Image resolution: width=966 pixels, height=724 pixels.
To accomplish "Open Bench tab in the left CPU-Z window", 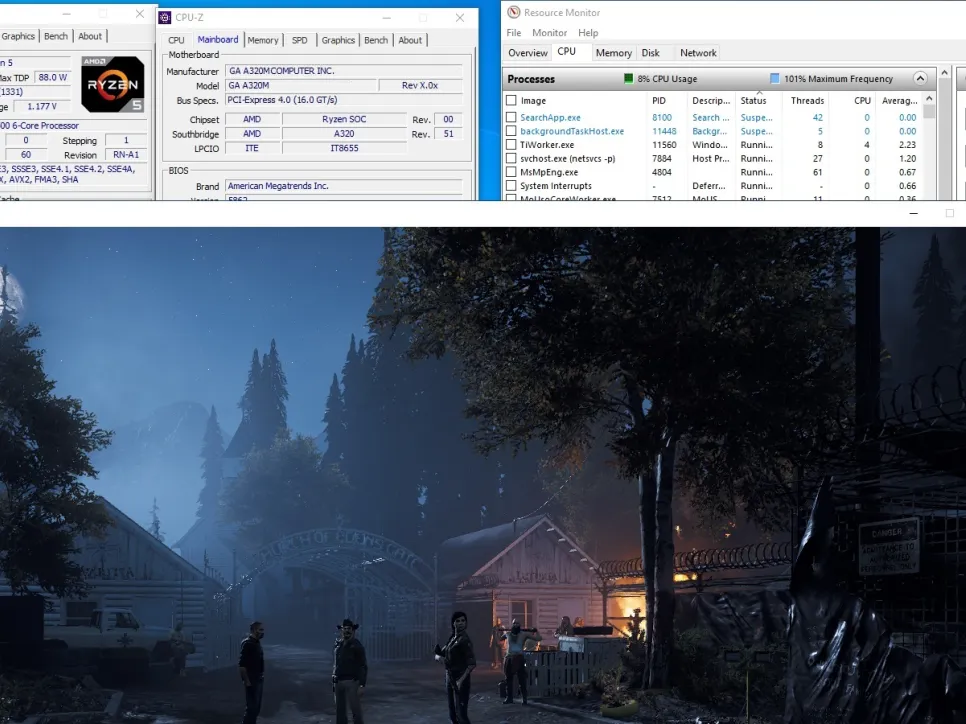I will point(56,36).
